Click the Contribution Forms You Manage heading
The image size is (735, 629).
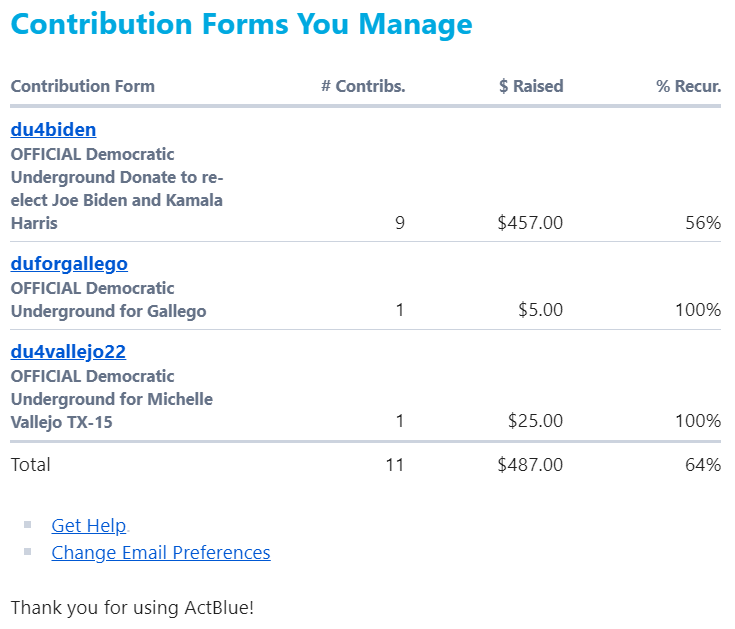click(x=241, y=24)
